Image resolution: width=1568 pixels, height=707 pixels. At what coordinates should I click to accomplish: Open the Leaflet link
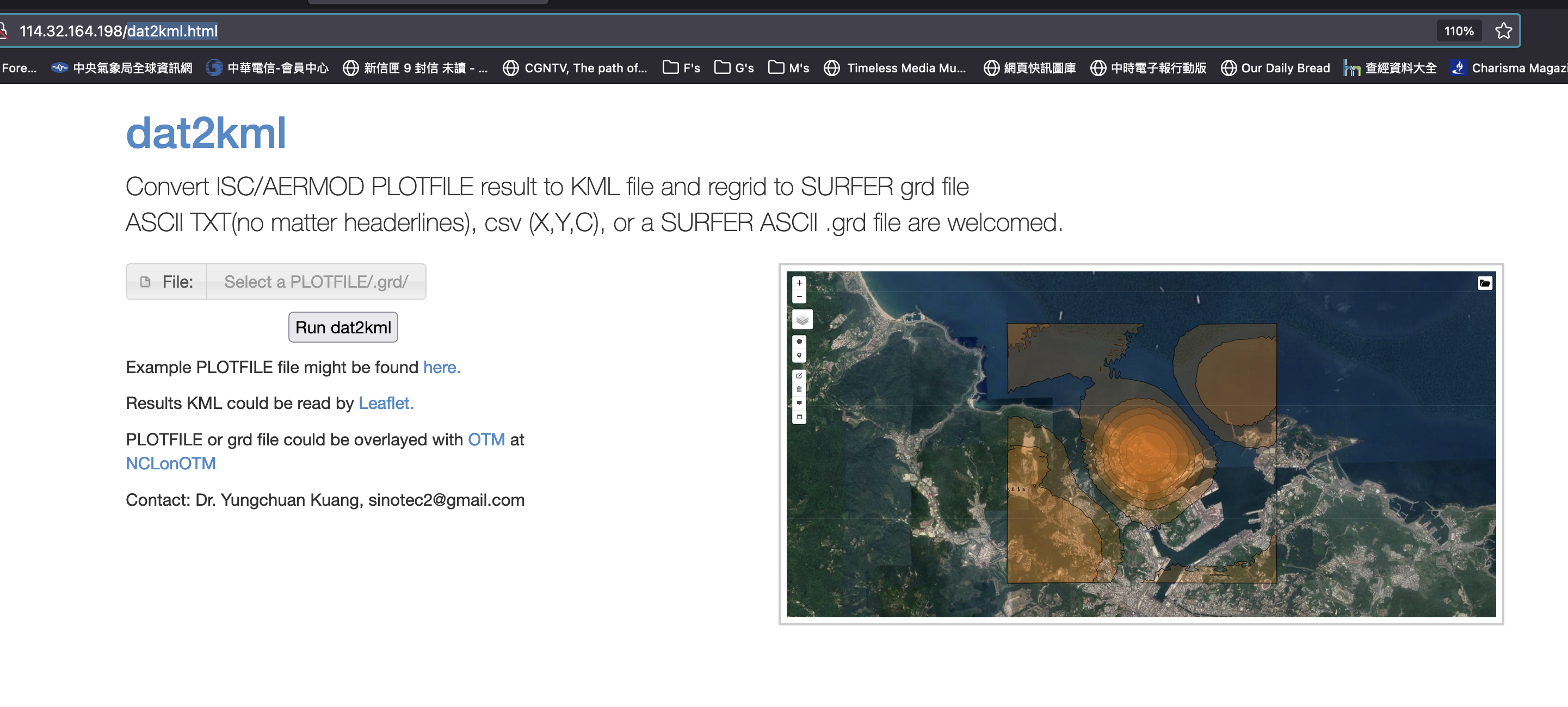click(x=386, y=404)
